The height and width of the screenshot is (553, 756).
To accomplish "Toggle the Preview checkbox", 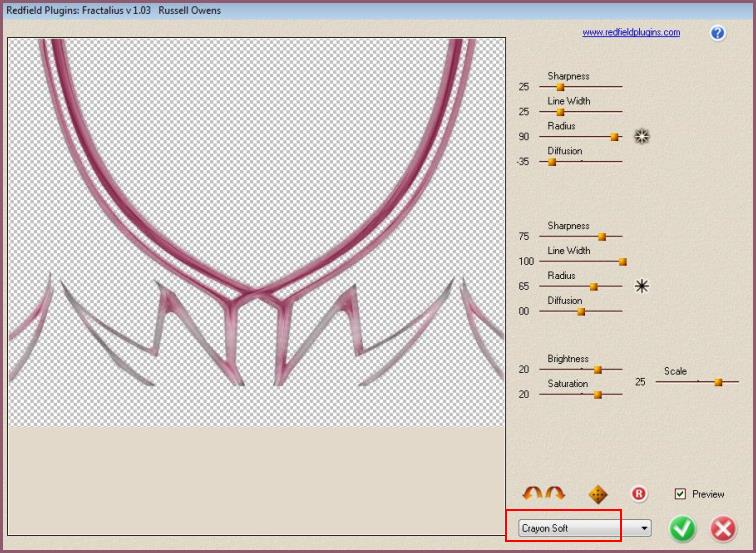I will [681, 494].
